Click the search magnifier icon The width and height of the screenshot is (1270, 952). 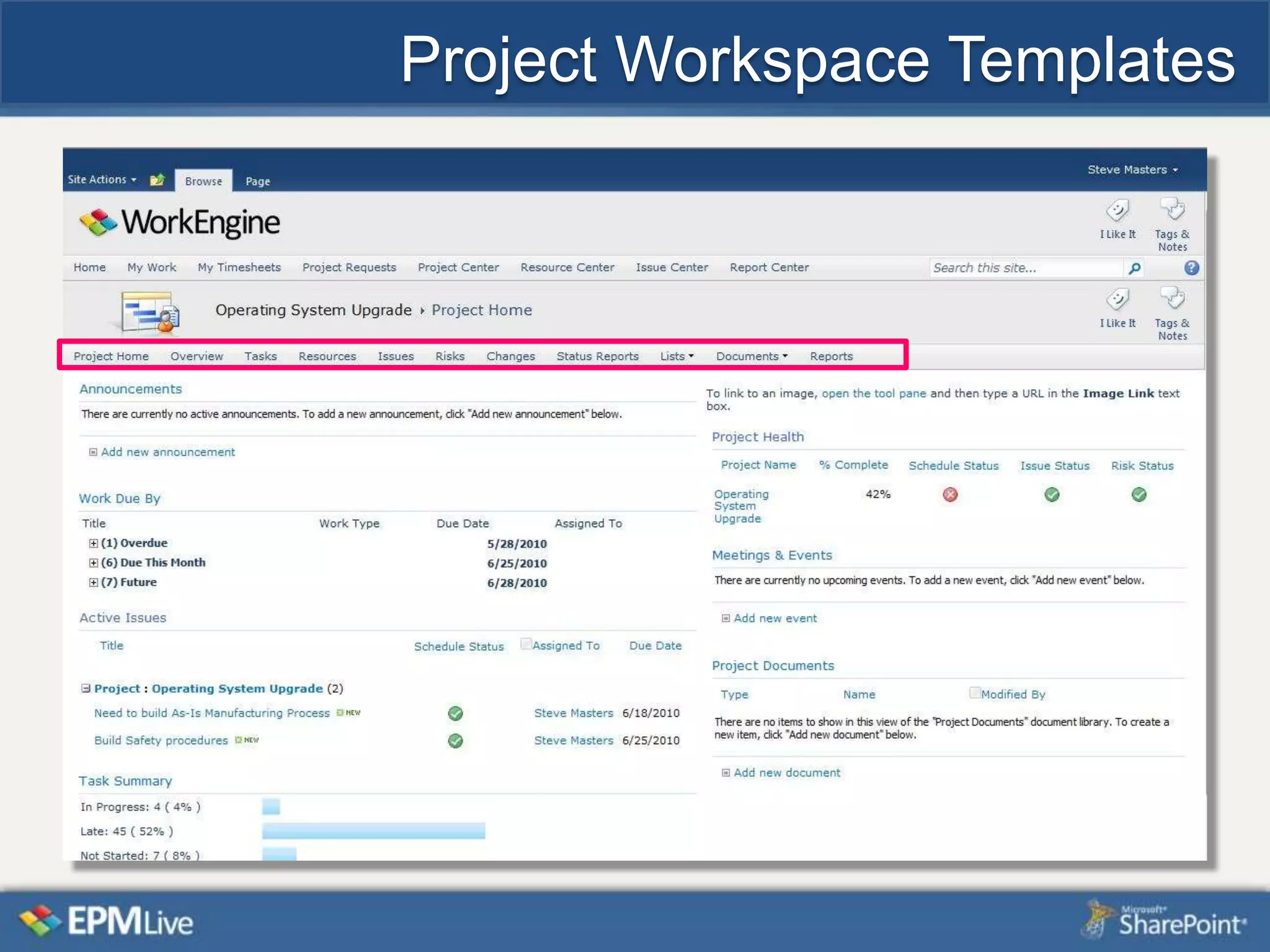point(1134,268)
